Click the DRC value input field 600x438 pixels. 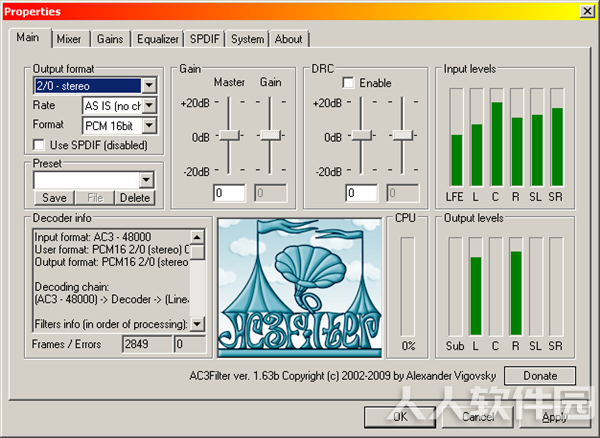362,193
